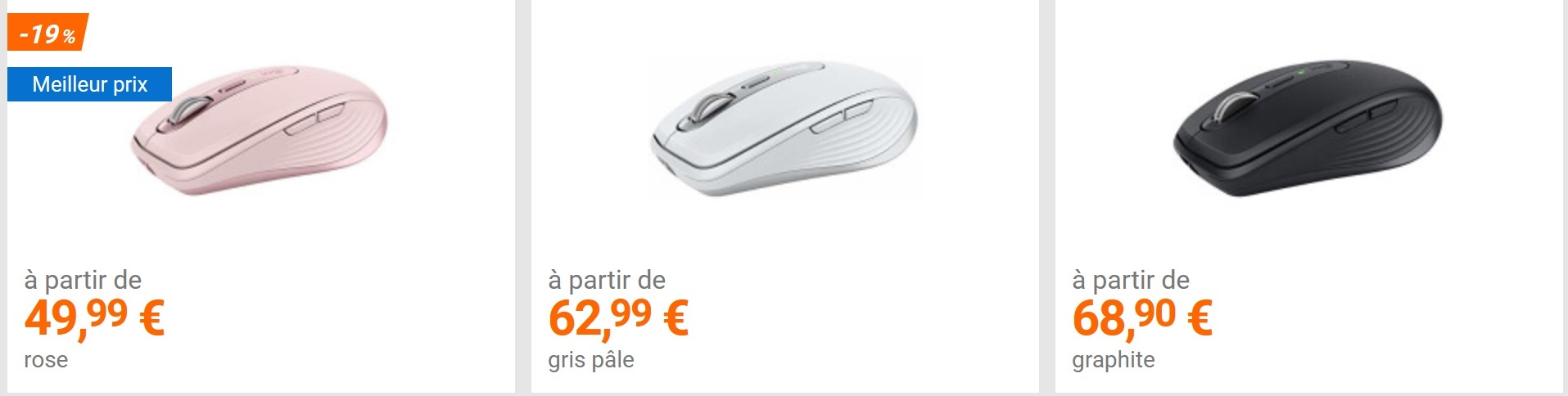Click 'à partir de' above 62,99 €

607,280
